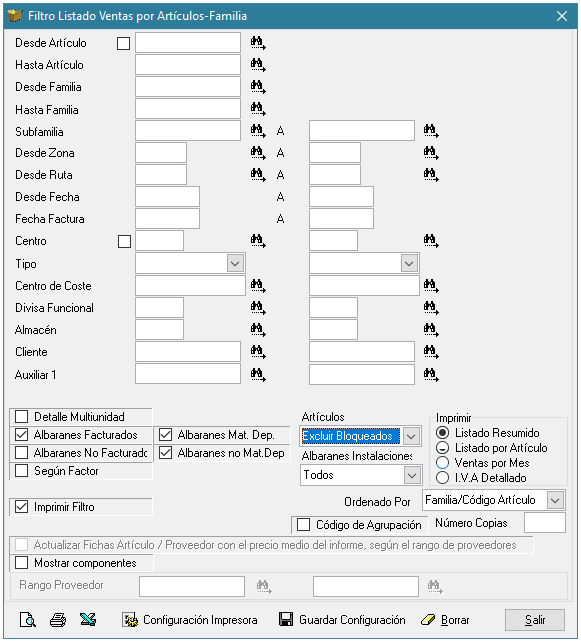Expand the Artículos Excluir Bloqueados dropdown
This screenshot has height=642, width=581.
[411, 436]
